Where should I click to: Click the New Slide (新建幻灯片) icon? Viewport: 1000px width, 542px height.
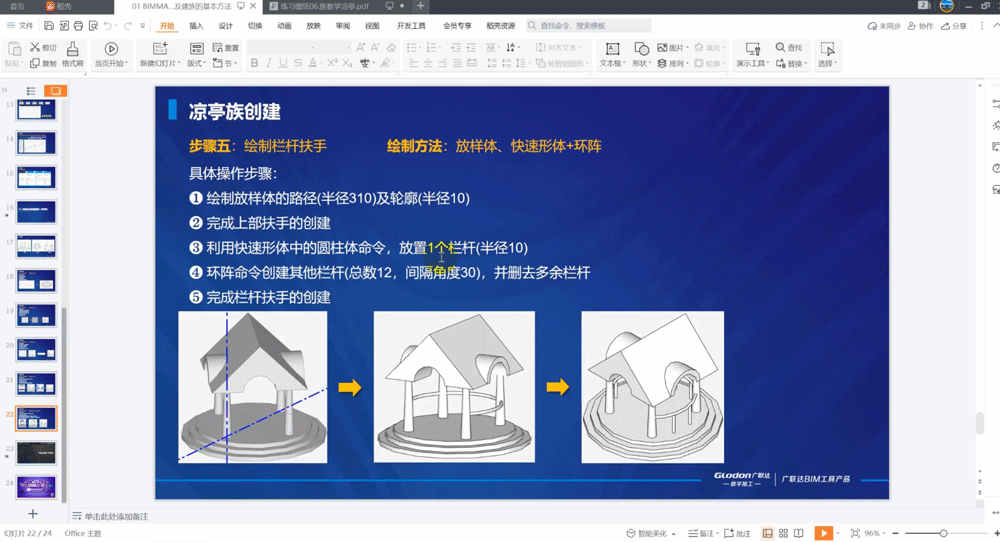[x=160, y=49]
